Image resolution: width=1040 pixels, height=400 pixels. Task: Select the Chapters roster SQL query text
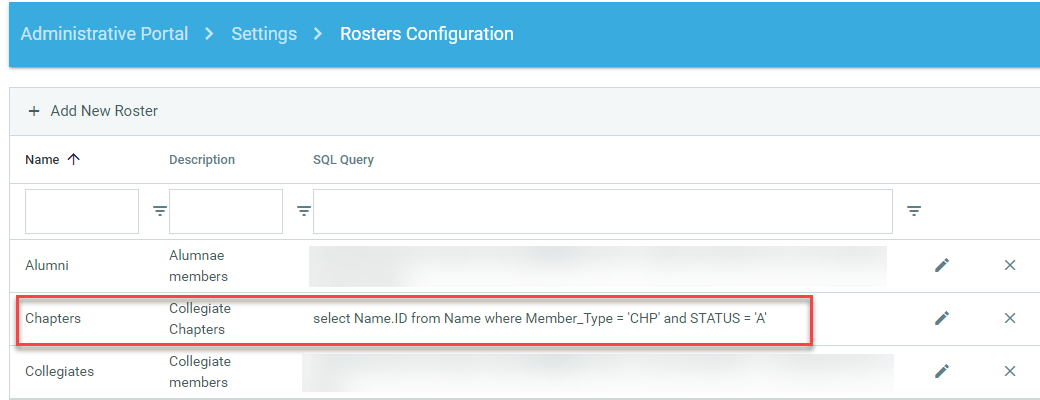[x=539, y=318]
